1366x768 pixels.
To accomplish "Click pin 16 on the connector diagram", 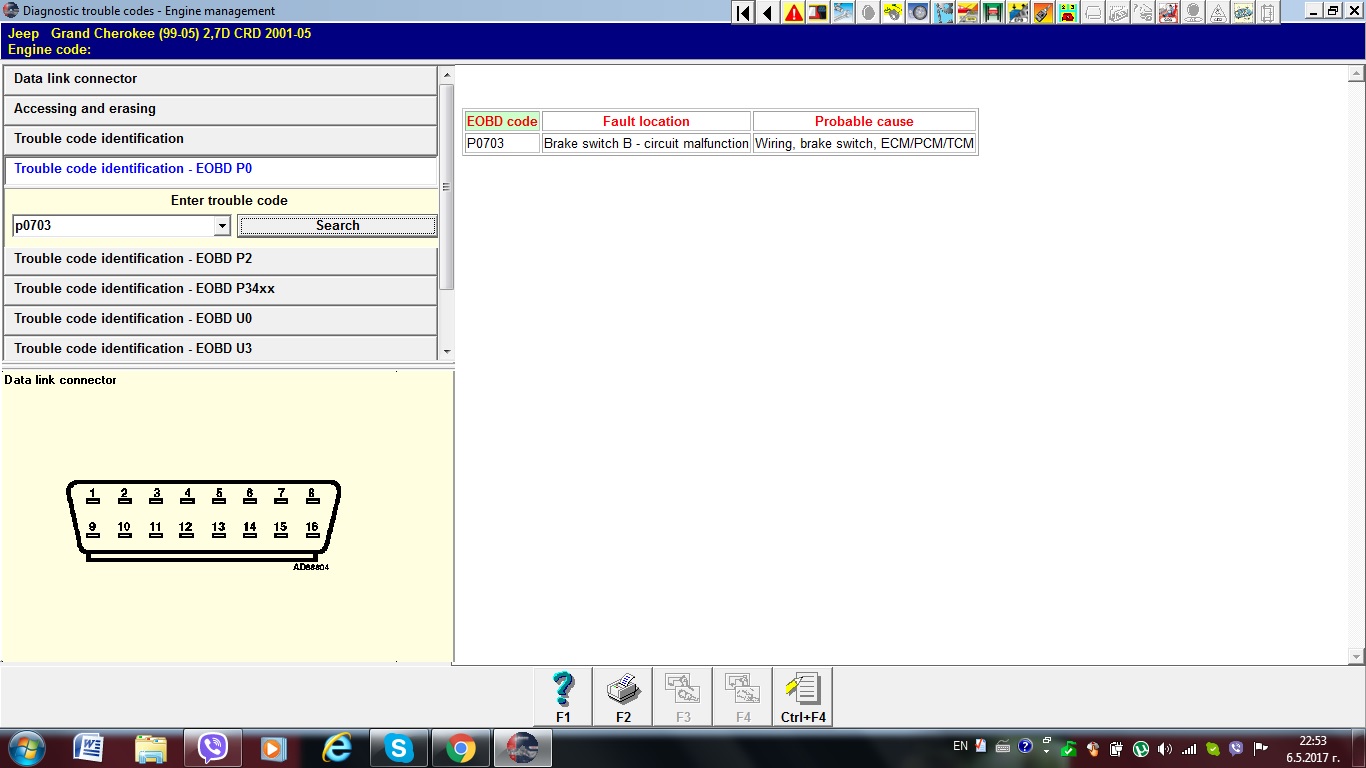I will [312, 528].
